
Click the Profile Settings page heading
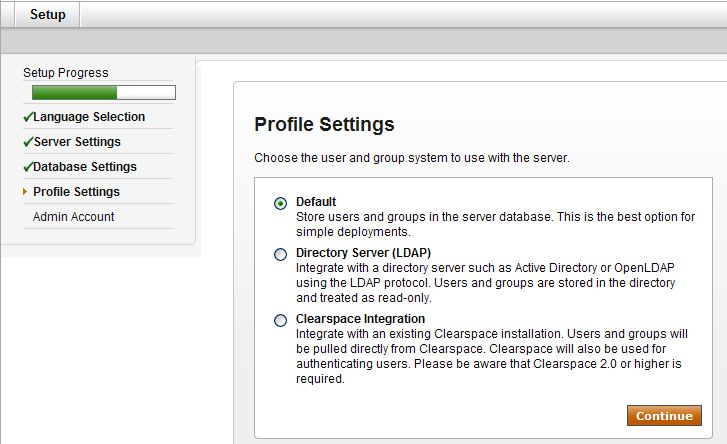[x=324, y=124]
